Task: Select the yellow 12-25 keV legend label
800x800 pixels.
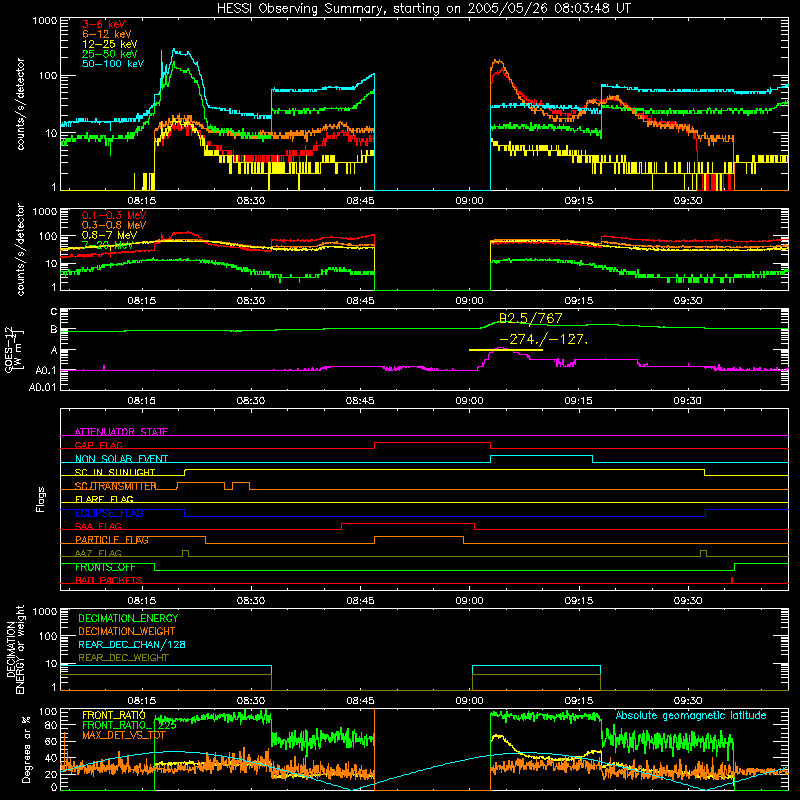Action: pos(110,44)
